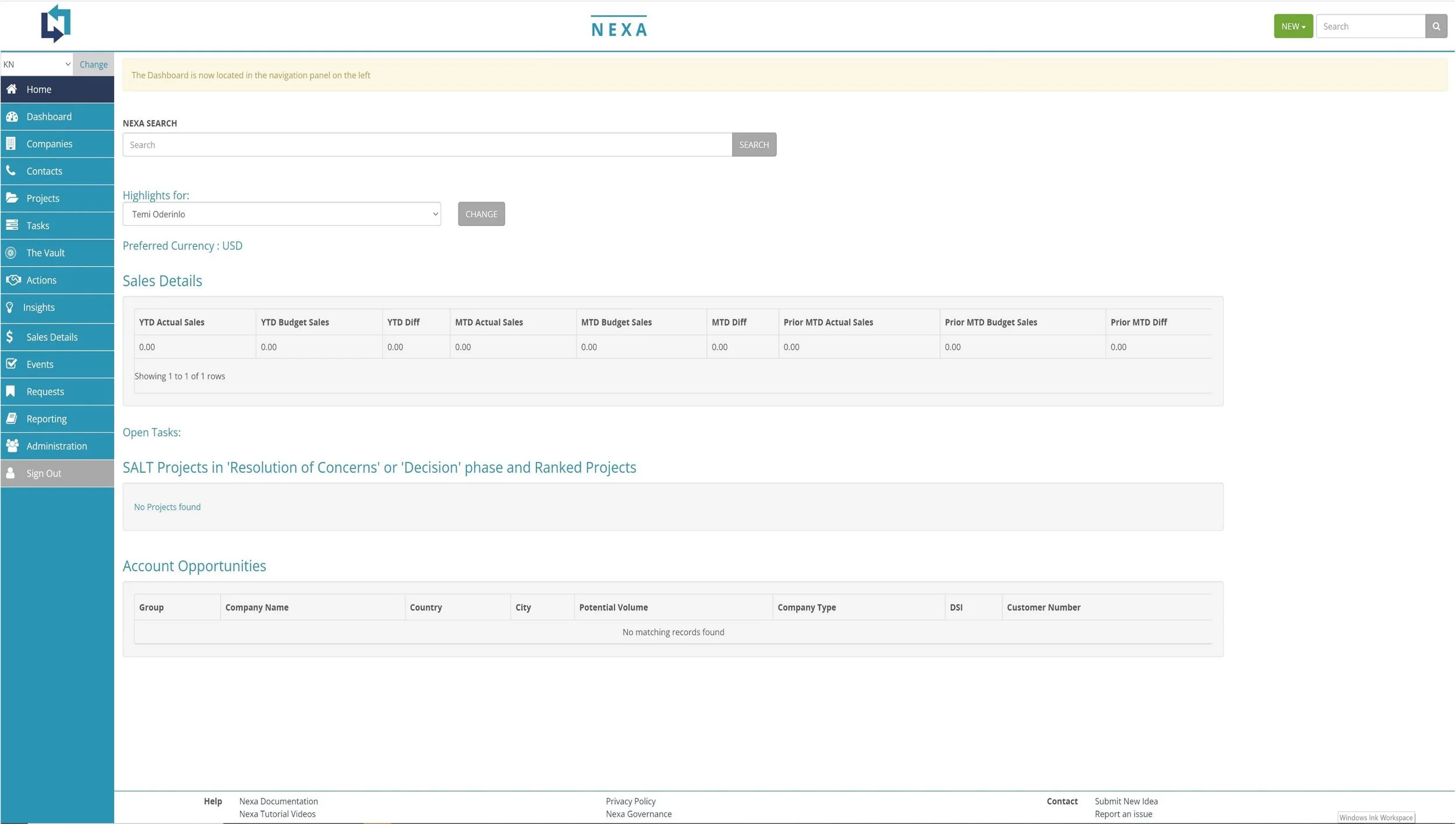Click the NEXA SEARCH input field
The height and width of the screenshot is (824, 1456).
[426, 144]
